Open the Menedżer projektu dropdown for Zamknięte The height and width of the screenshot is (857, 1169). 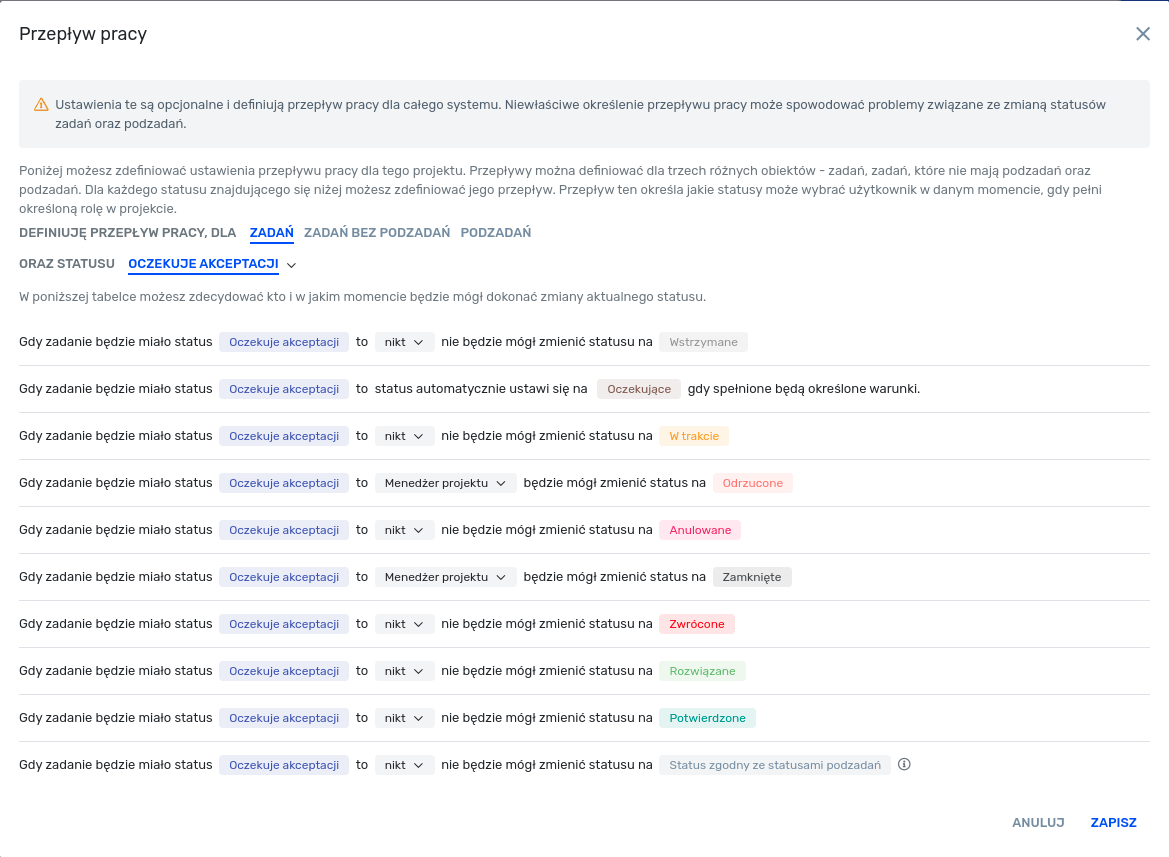coord(446,577)
